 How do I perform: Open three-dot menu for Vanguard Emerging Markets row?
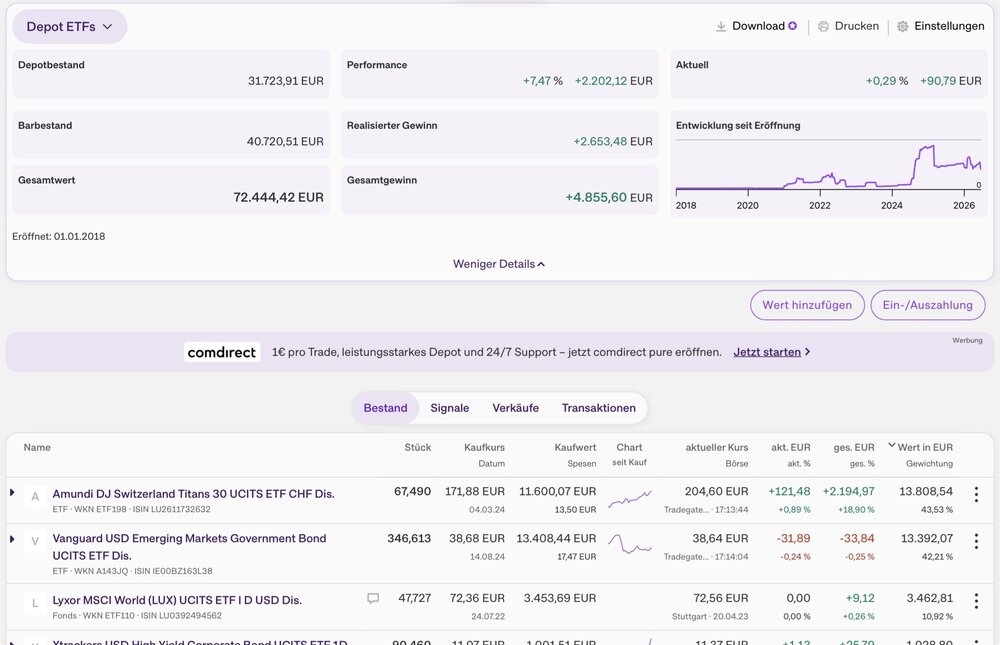point(976,541)
